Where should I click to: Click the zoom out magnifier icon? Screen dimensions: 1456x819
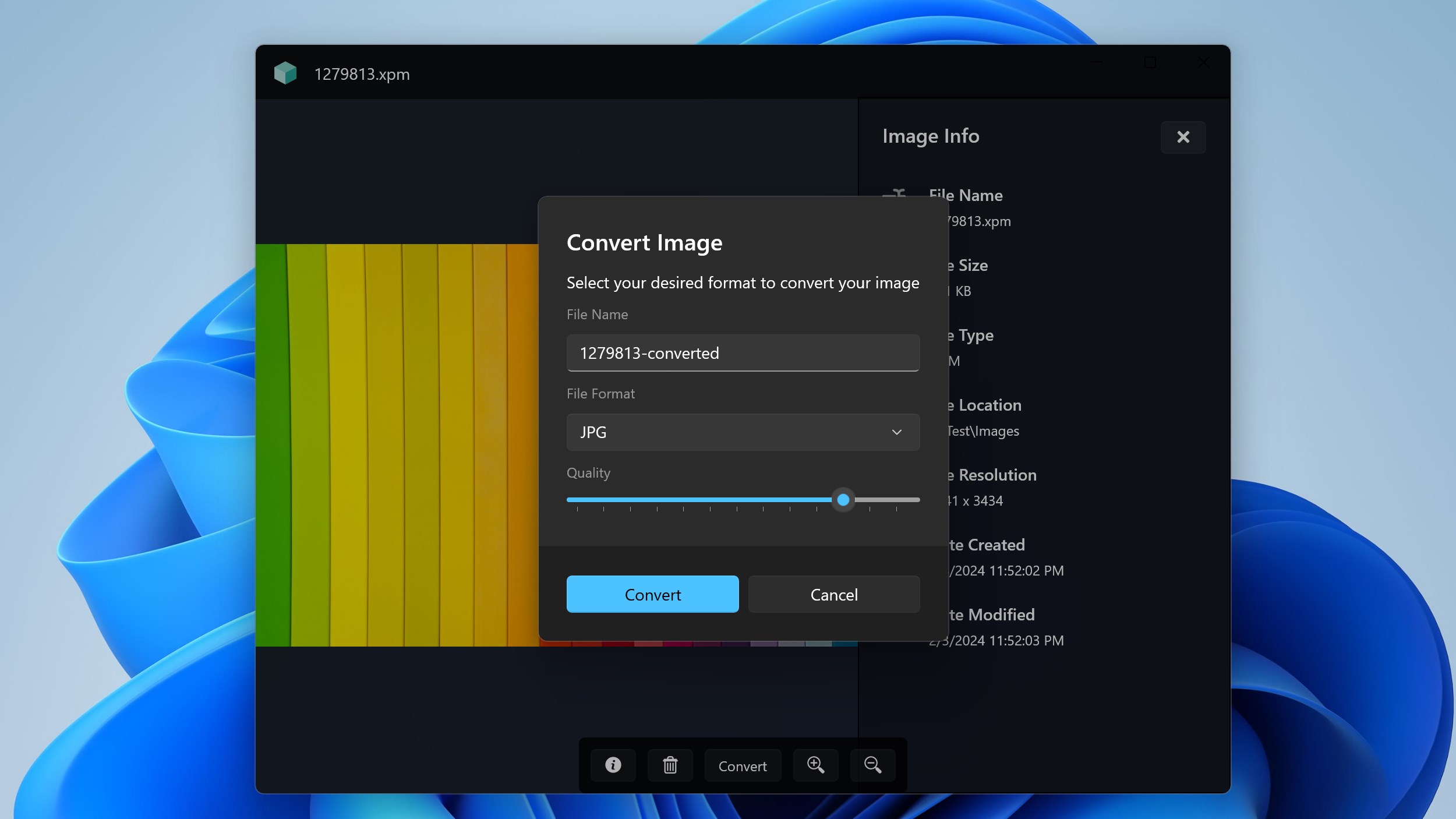click(x=872, y=765)
